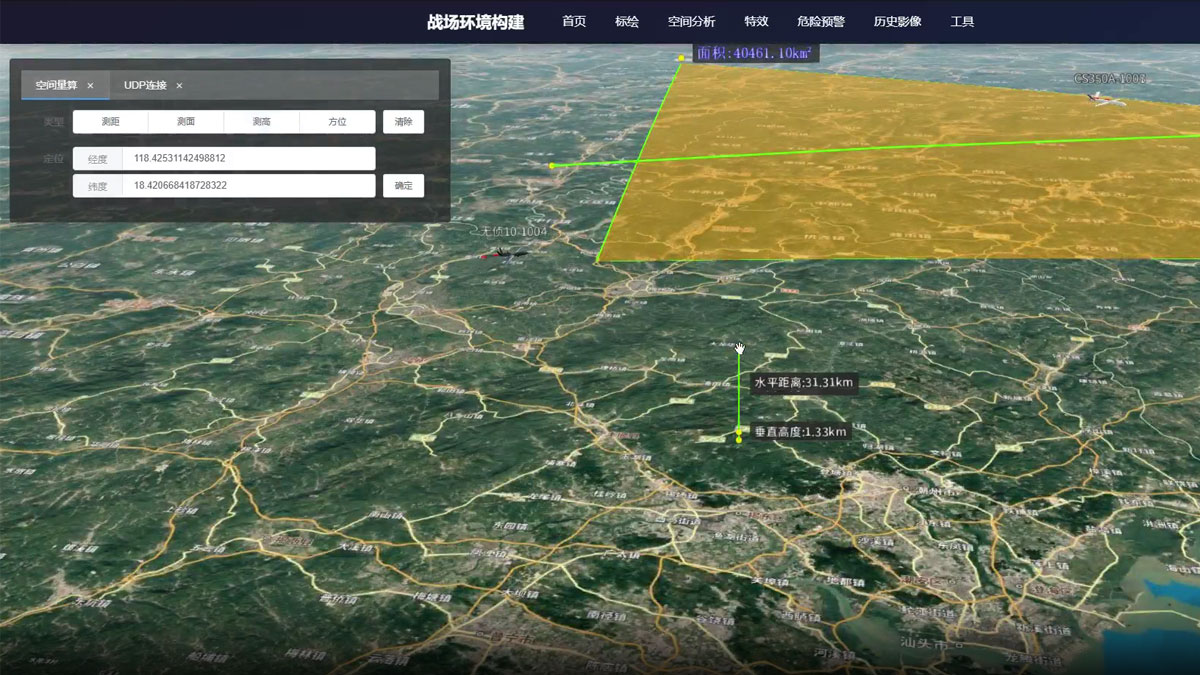Click the 面积:40461.10km² label
Viewport: 1200px width, 675px height.
(755, 53)
